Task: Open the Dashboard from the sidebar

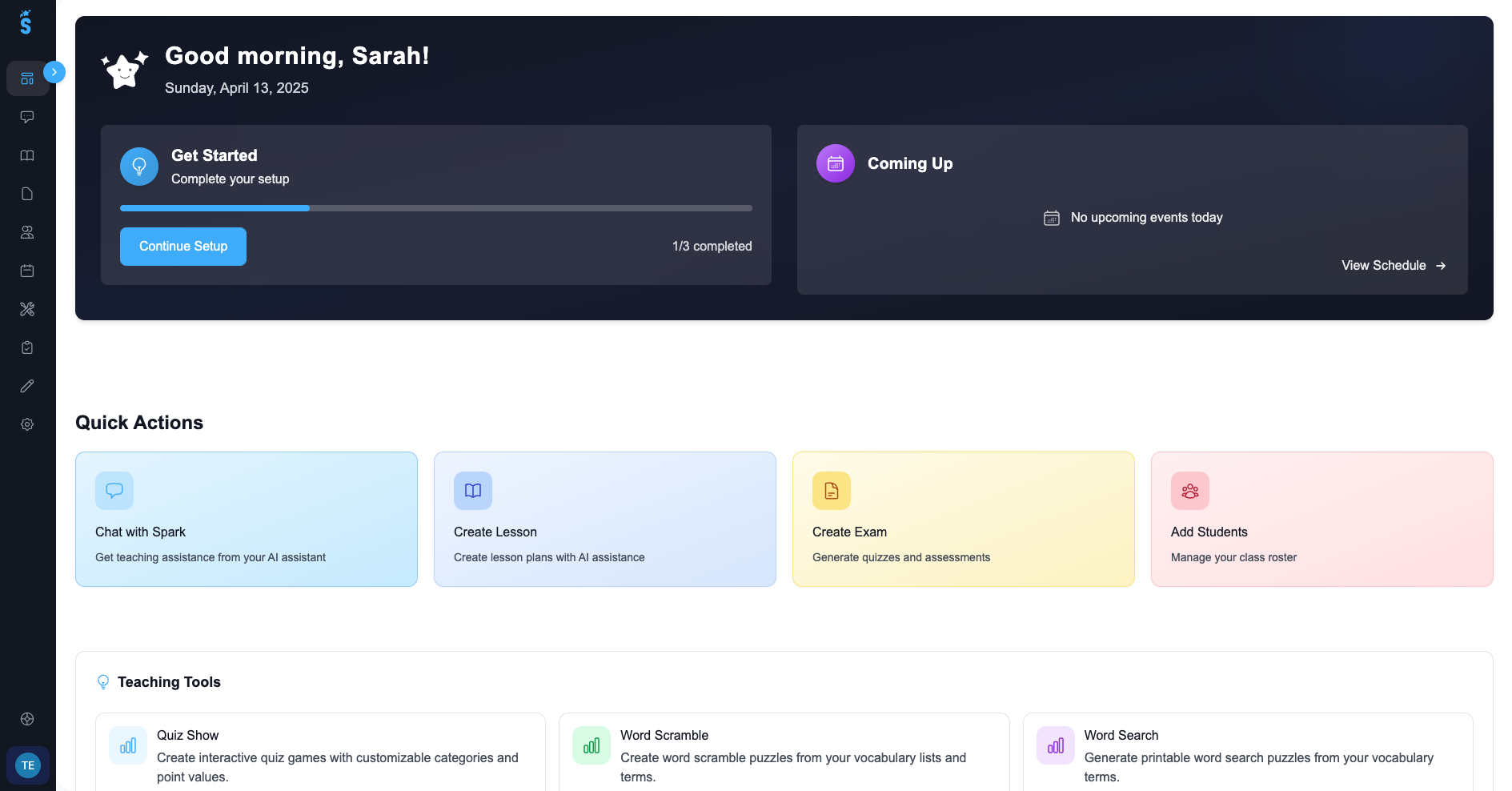Action: (27, 78)
